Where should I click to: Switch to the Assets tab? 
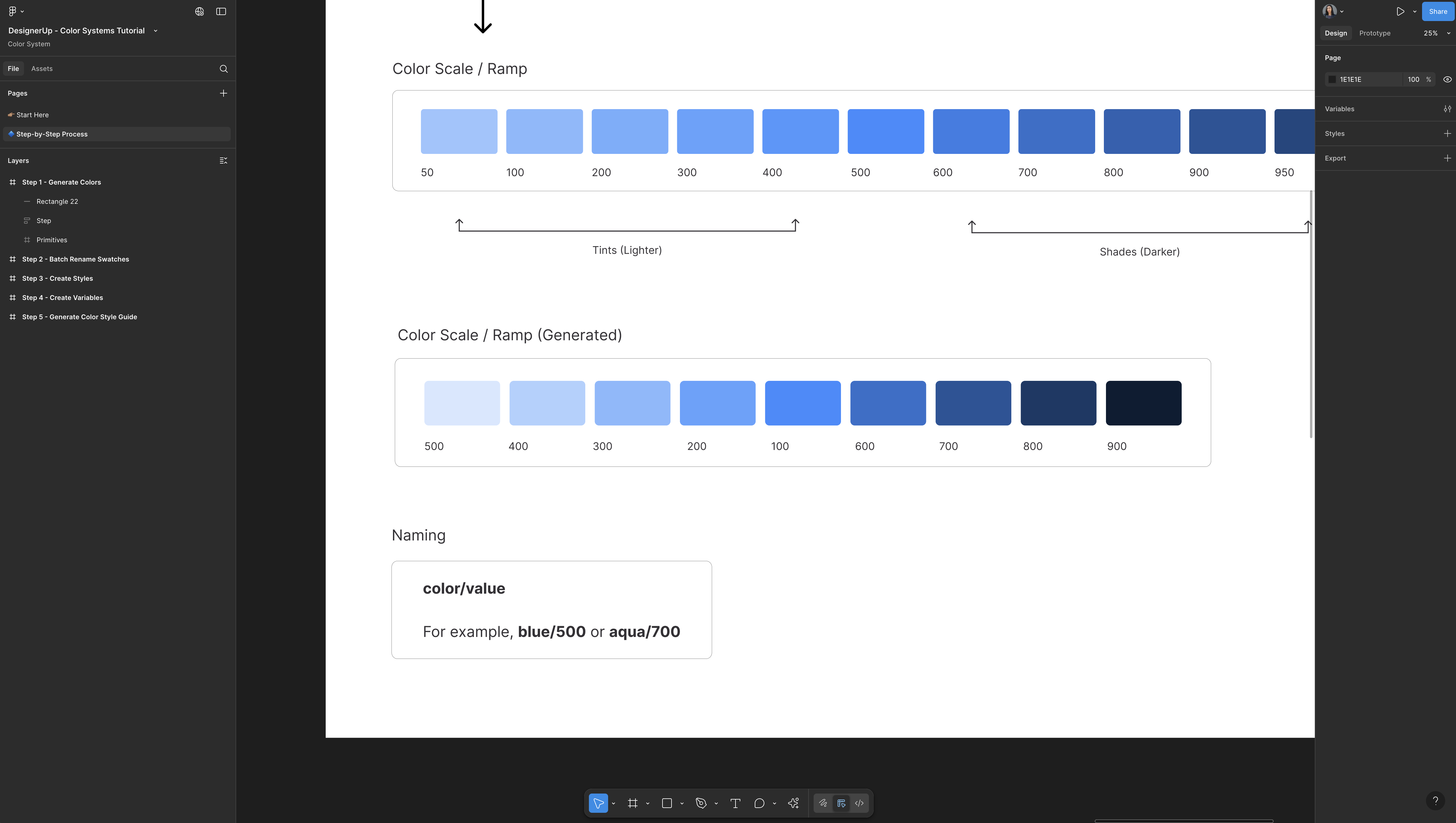[x=42, y=69]
